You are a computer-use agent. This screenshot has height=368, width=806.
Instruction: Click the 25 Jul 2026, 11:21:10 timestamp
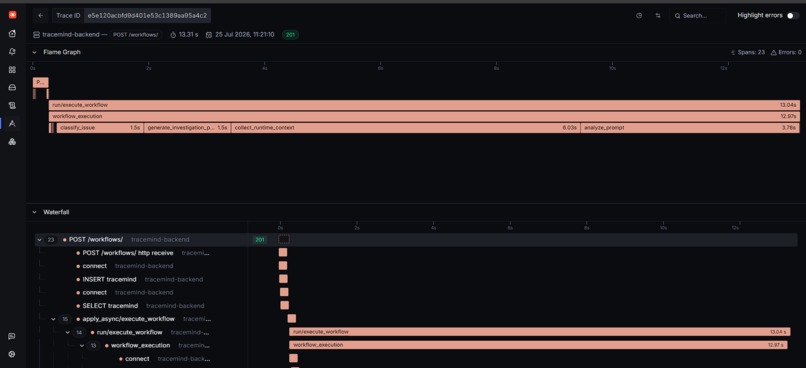pyautogui.click(x=245, y=34)
